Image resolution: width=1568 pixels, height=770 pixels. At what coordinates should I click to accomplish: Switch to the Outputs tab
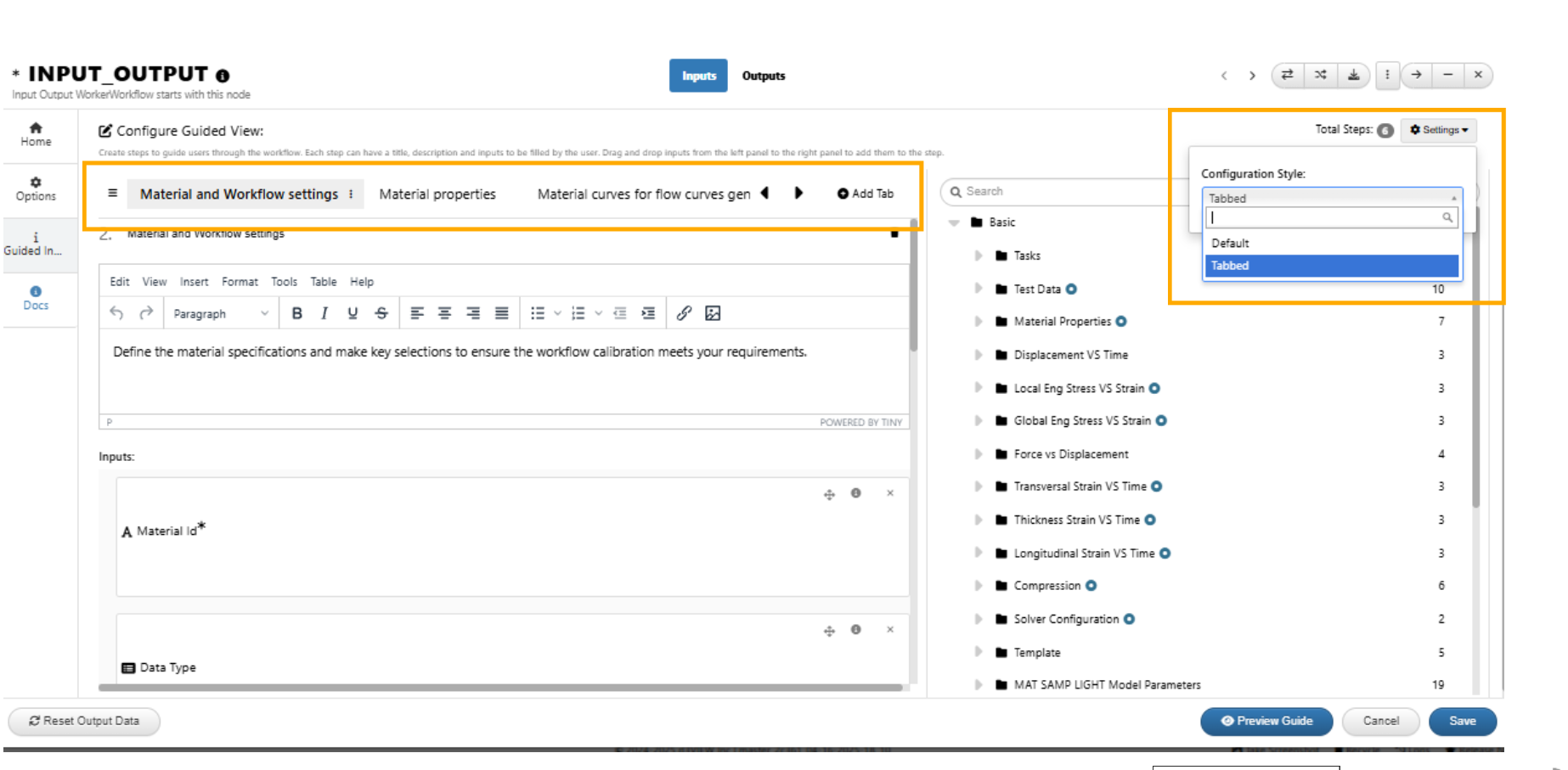764,76
